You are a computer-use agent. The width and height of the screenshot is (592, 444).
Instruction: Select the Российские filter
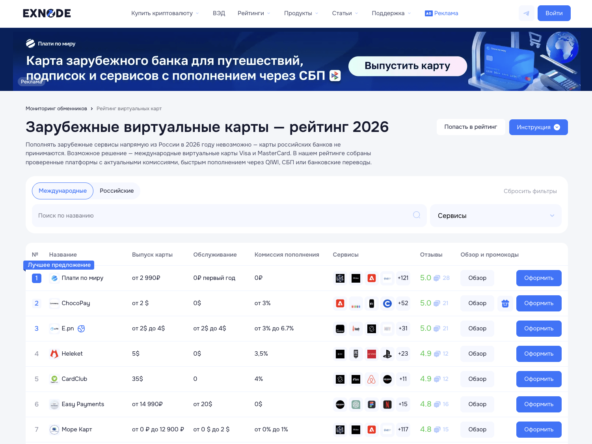click(117, 191)
